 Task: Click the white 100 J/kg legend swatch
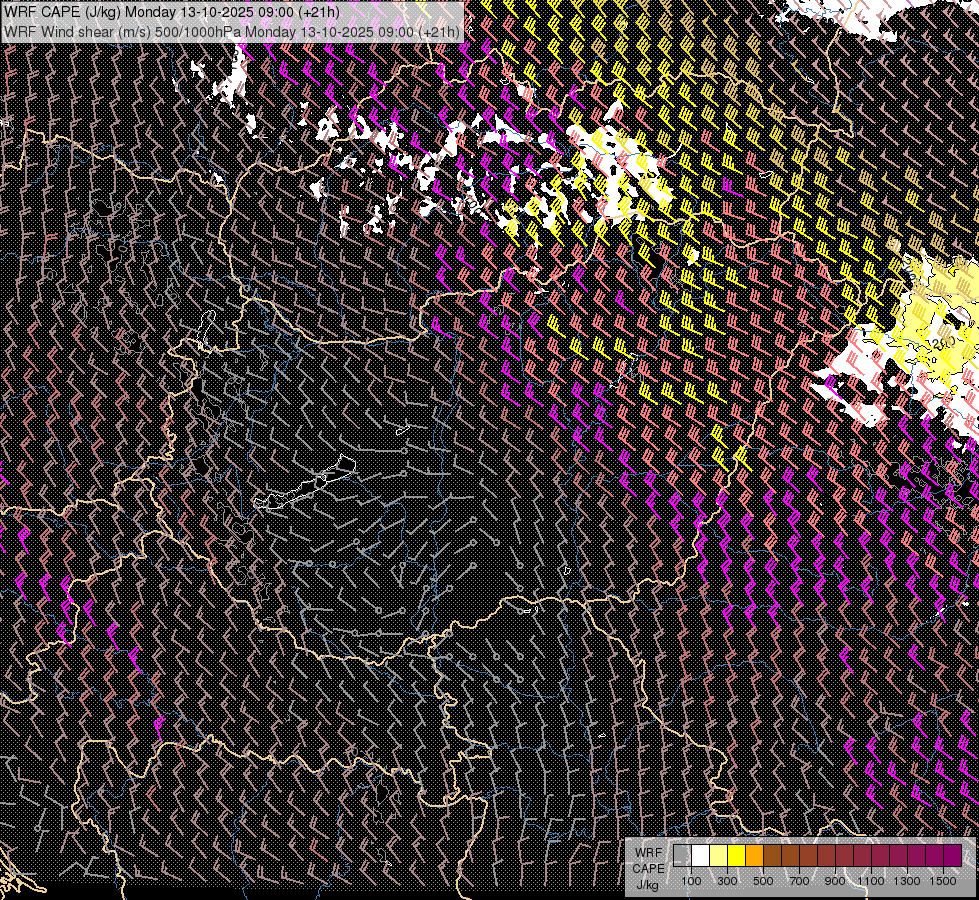coord(700,856)
